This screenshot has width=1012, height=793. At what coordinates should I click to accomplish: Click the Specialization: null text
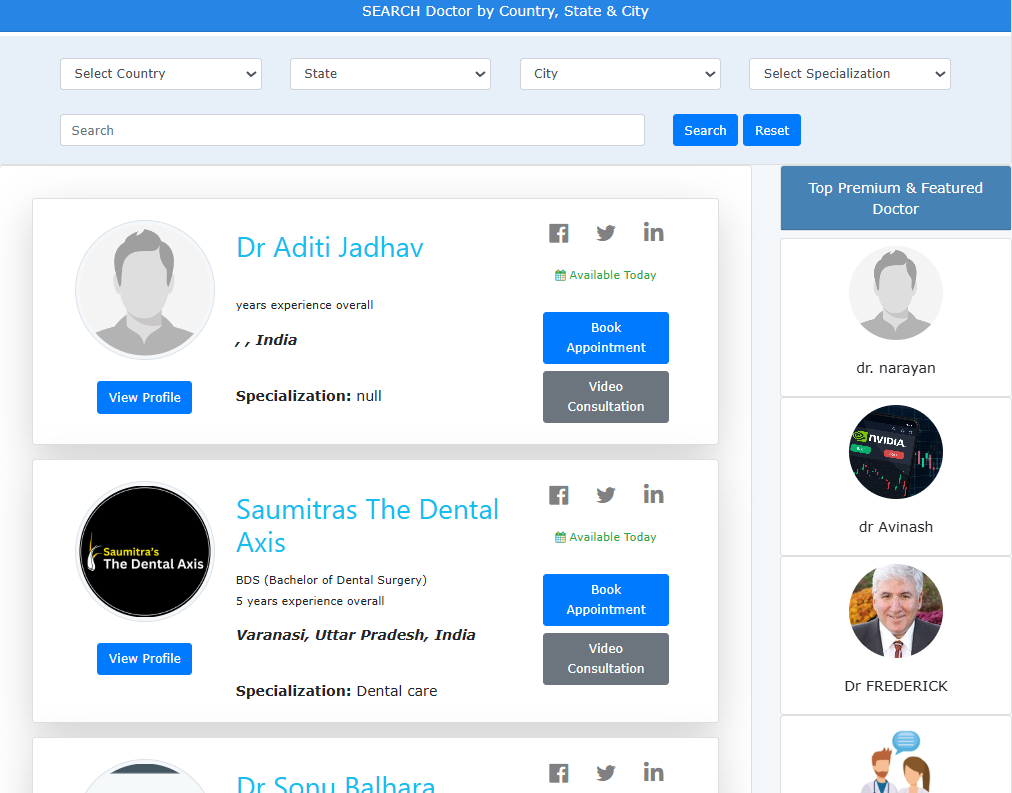coord(309,396)
